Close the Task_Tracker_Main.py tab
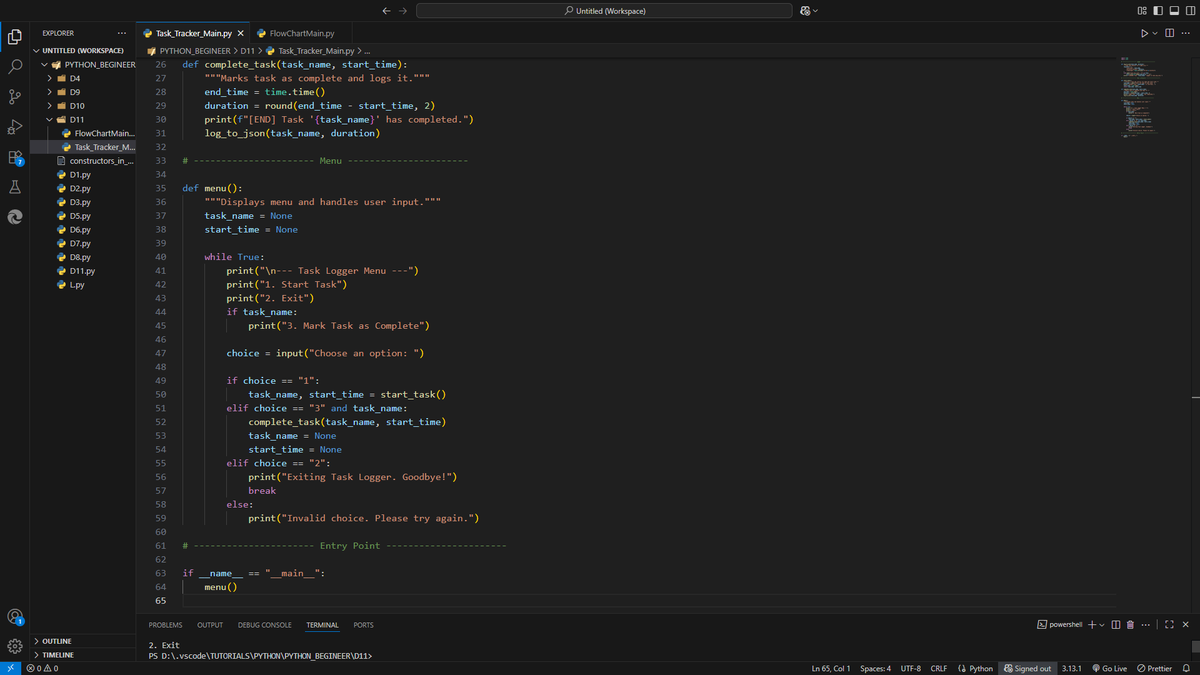Viewport: 1200px width, 675px height. (x=241, y=34)
